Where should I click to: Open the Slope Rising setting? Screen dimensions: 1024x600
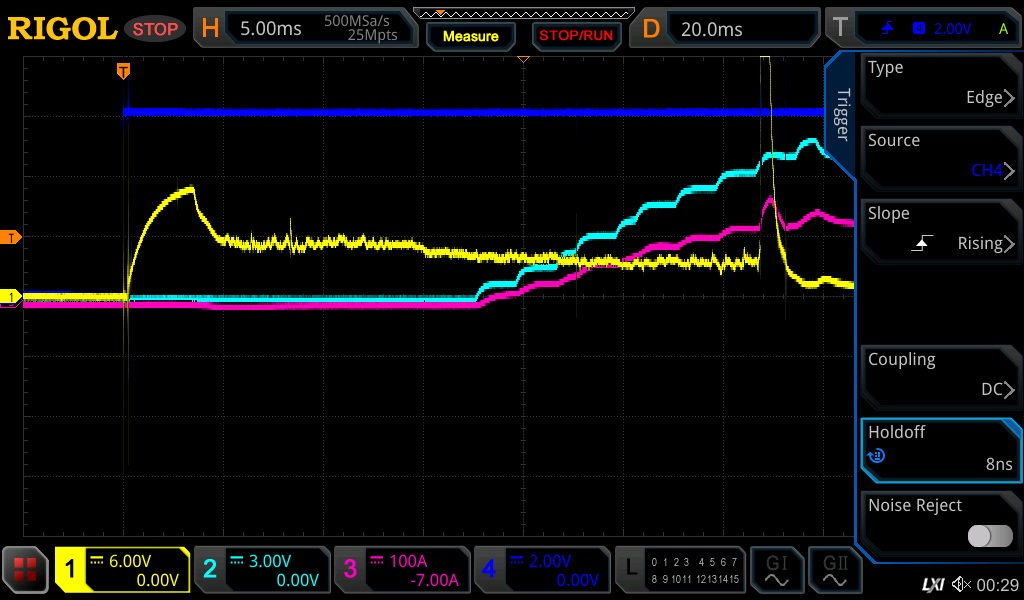coord(940,230)
